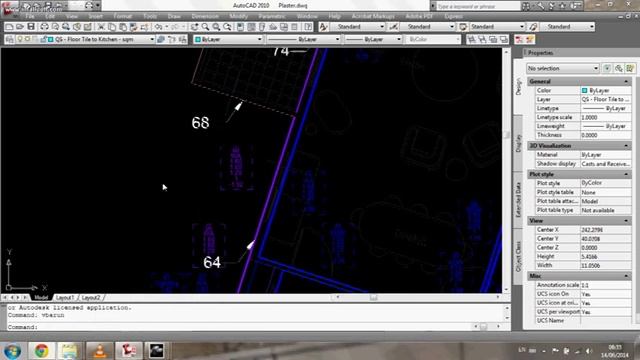Click the Pan realtime icon
Screen dimensions: 640x360
194,27
